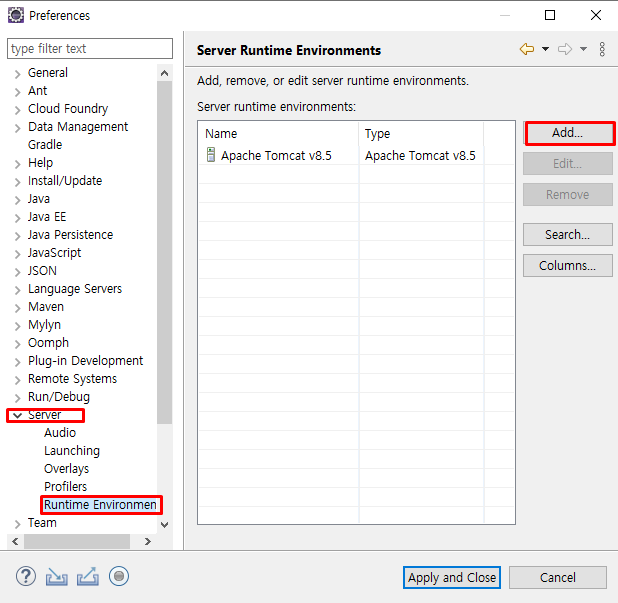Viewport: 618px width, 603px height.
Task: Click the Import preferences icon
Action: 56,577
